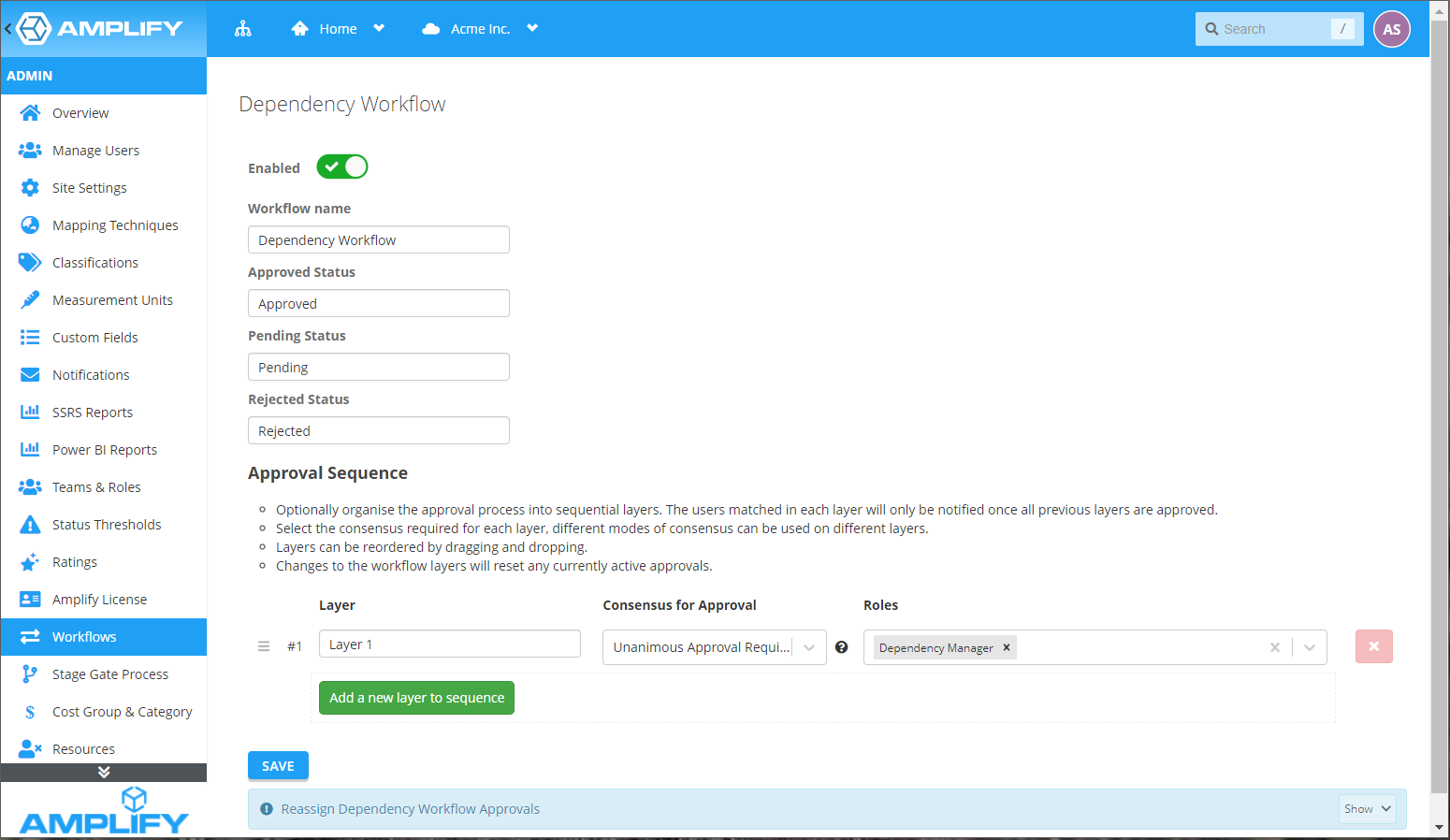
Task: Click inside the Workflow name field
Action: point(378,239)
